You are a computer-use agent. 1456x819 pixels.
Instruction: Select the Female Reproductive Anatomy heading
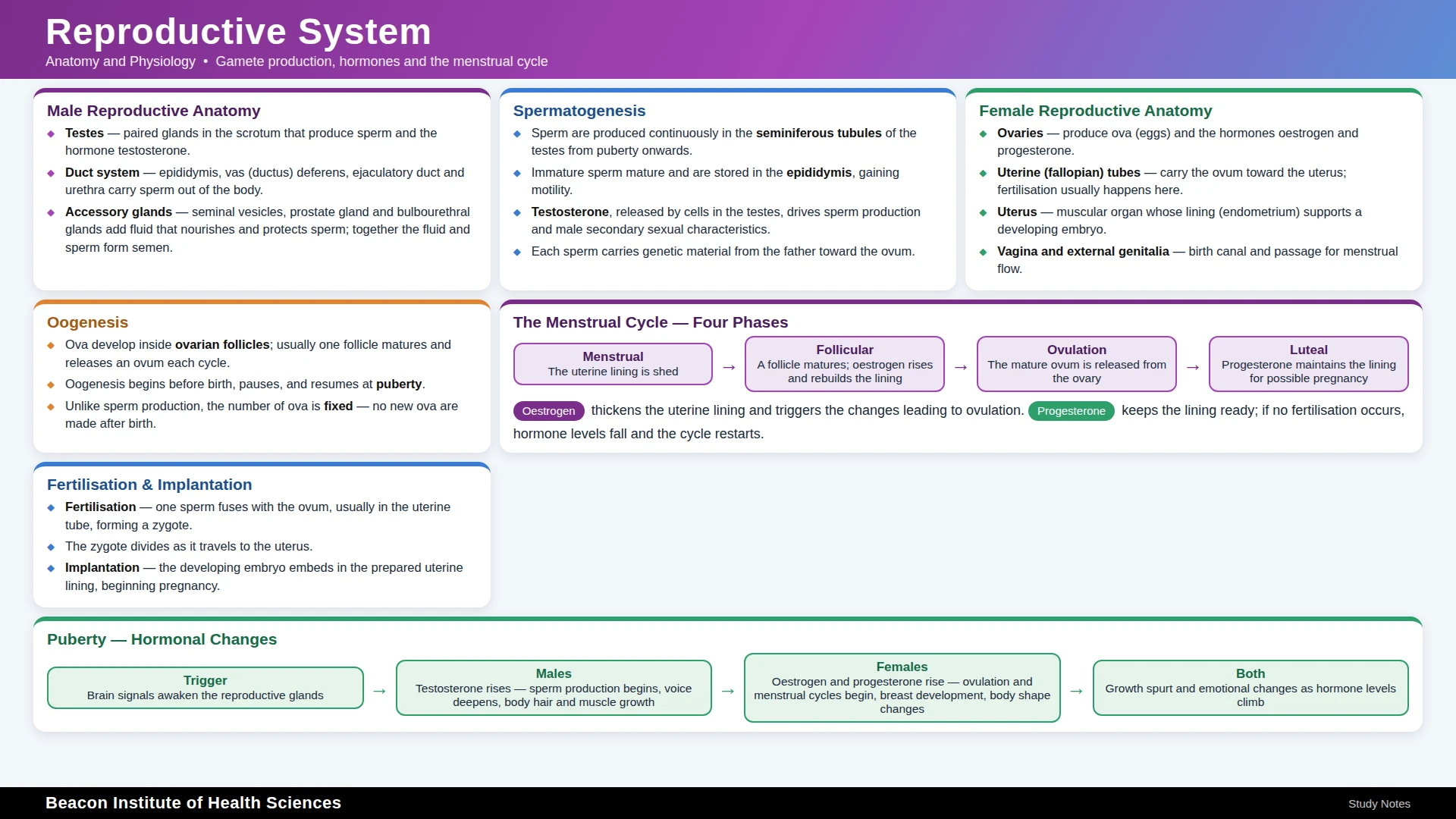click(x=1095, y=111)
